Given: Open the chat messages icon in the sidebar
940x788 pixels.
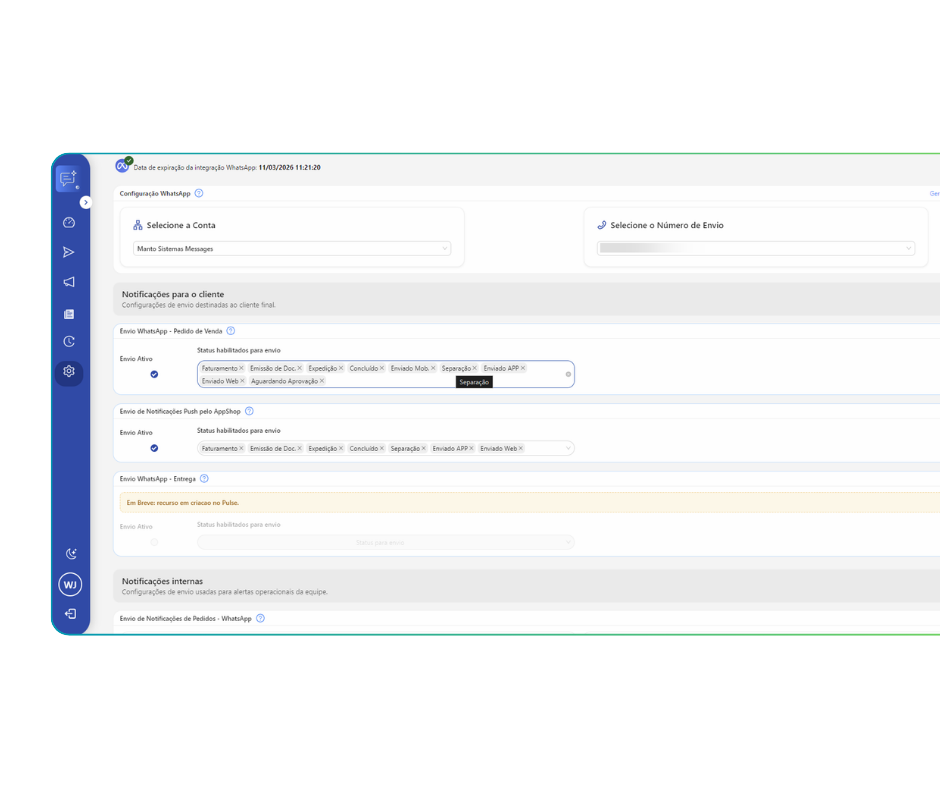Looking at the screenshot, I should 68,178.
